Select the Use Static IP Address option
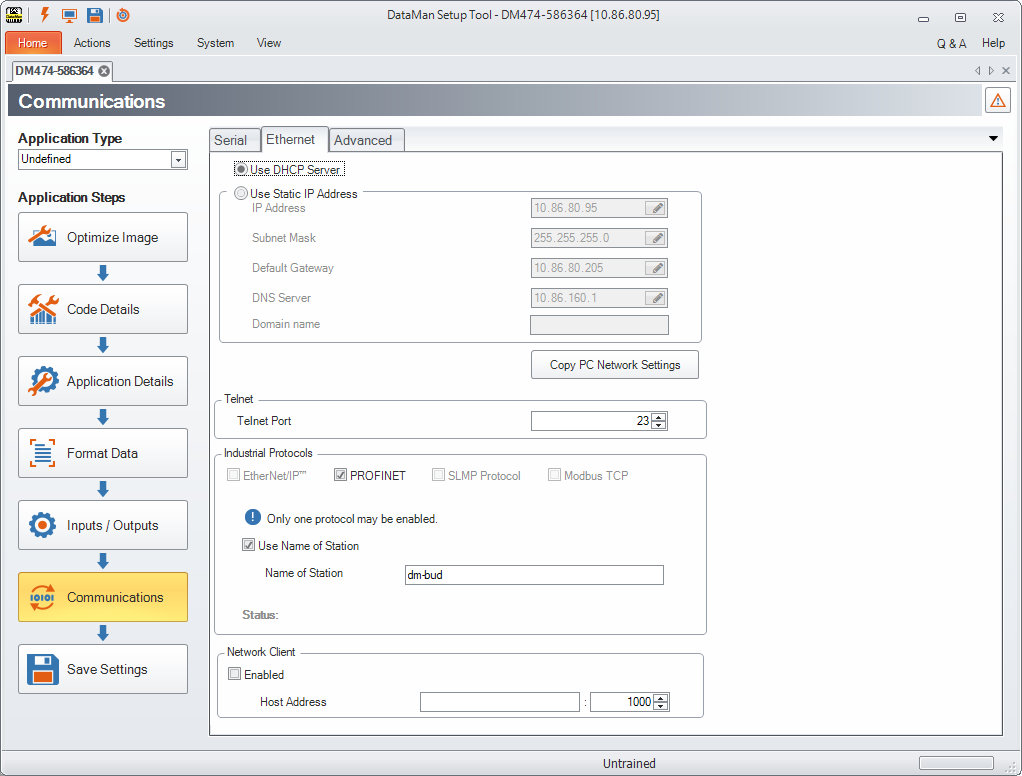The image size is (1022, 776). point(241,194)
